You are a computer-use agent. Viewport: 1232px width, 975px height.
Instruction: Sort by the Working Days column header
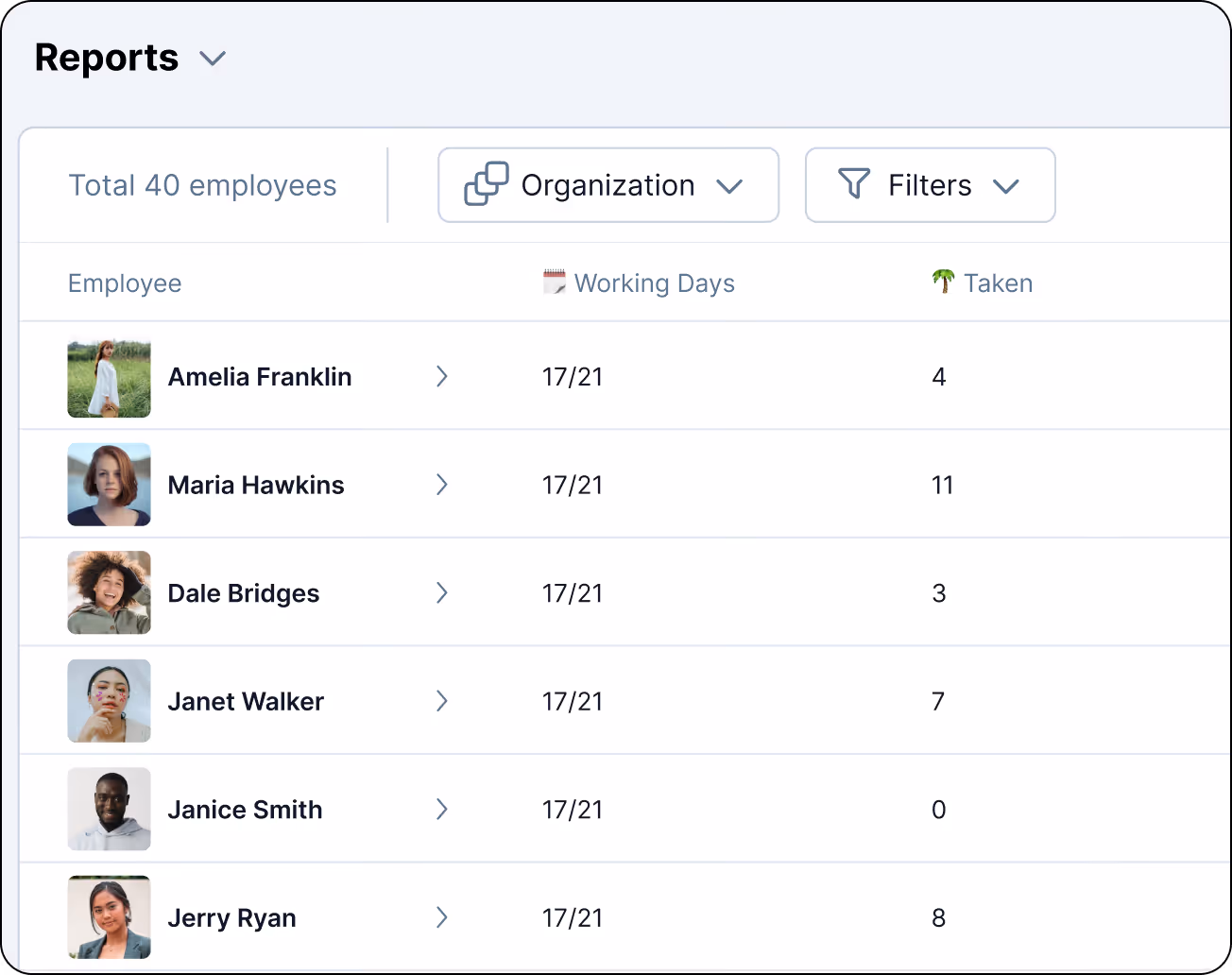tap(655, 283)
